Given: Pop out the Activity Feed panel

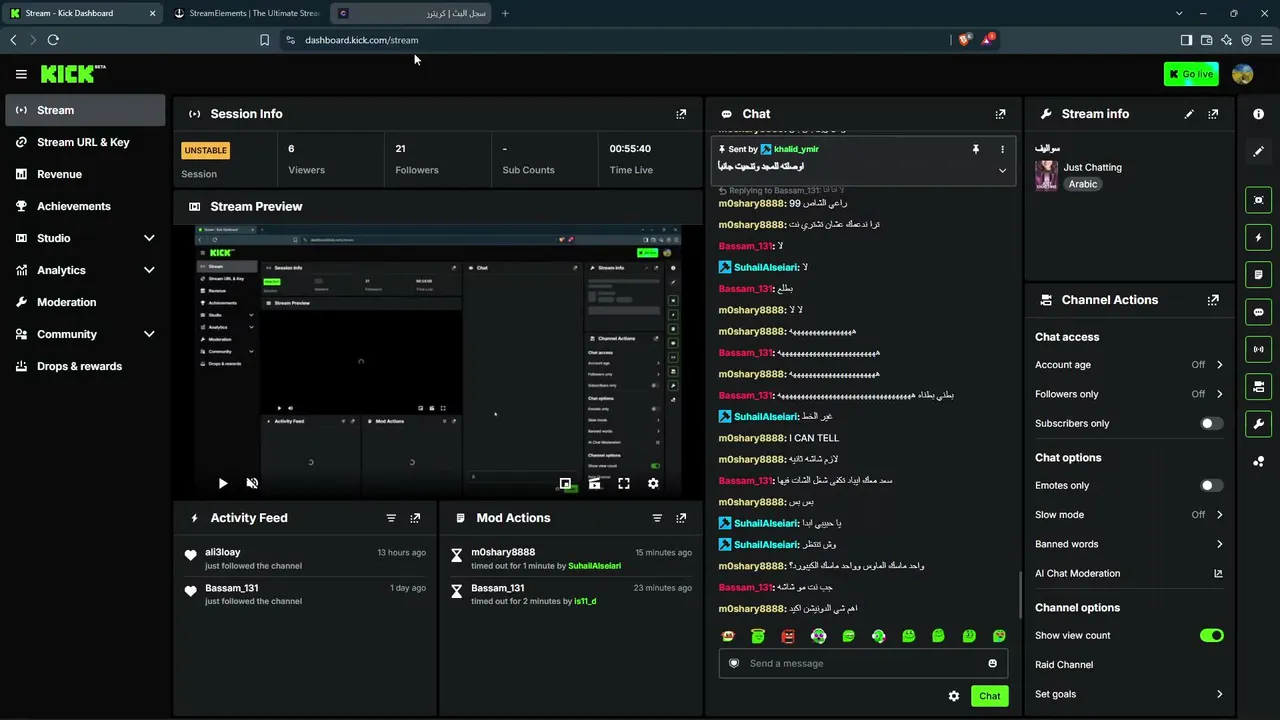Looking at the screenshot, I should point(415,518).
